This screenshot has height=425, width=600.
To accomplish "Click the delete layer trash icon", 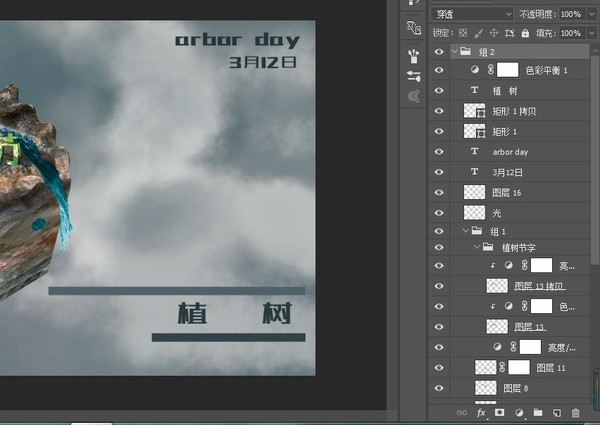I will coord(576,413).
